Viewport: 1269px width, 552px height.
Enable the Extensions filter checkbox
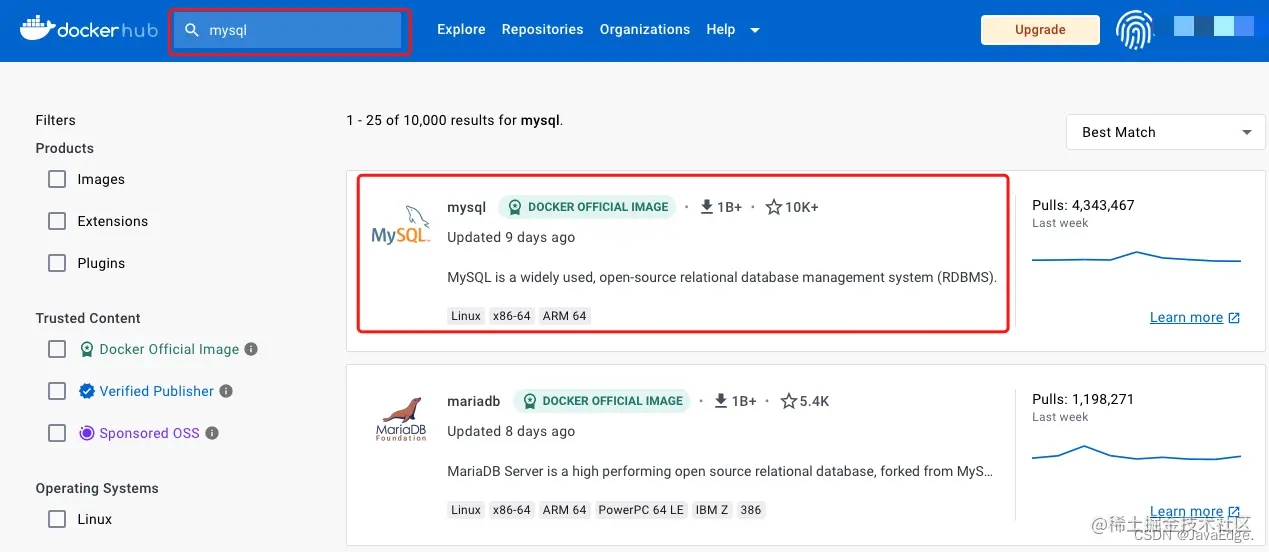57,221
